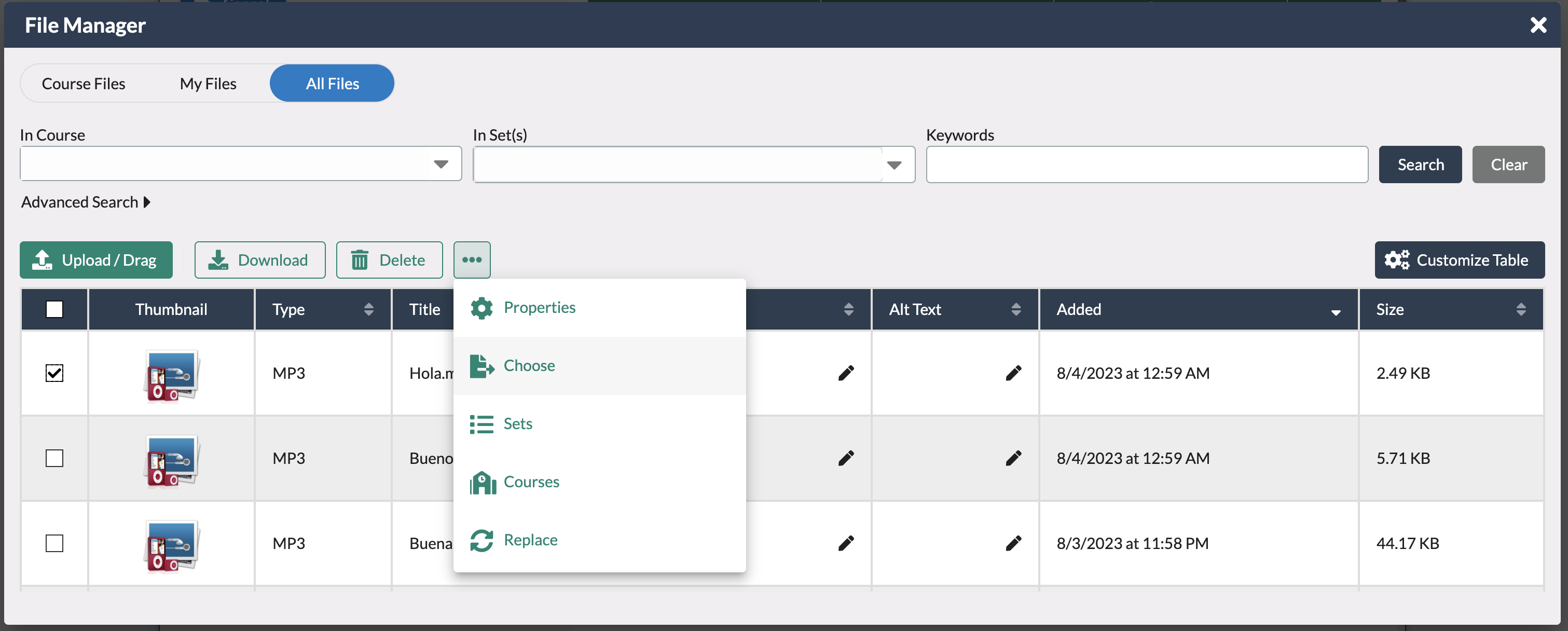Image resolution: width=1568 pixels, height=631 pixels.
Task: Switch to the My Files tab
Action: coord(208,84)
